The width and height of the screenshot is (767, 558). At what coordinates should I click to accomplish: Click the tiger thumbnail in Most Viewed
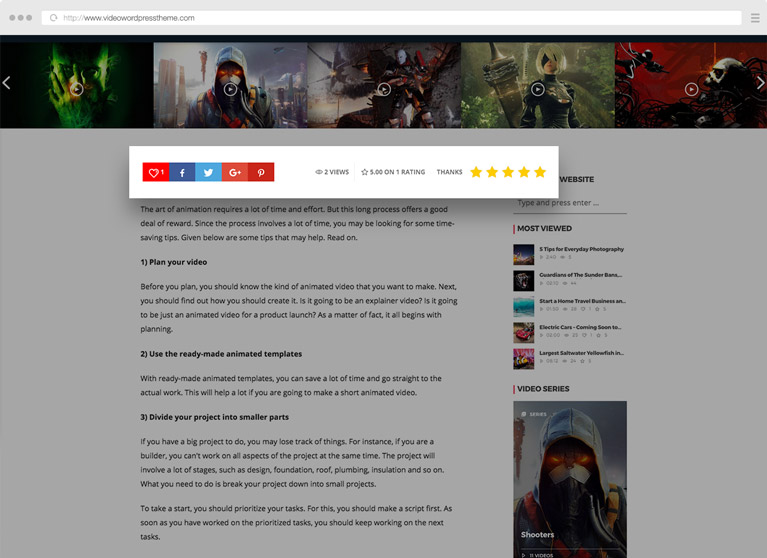click(x=523, y=281)
